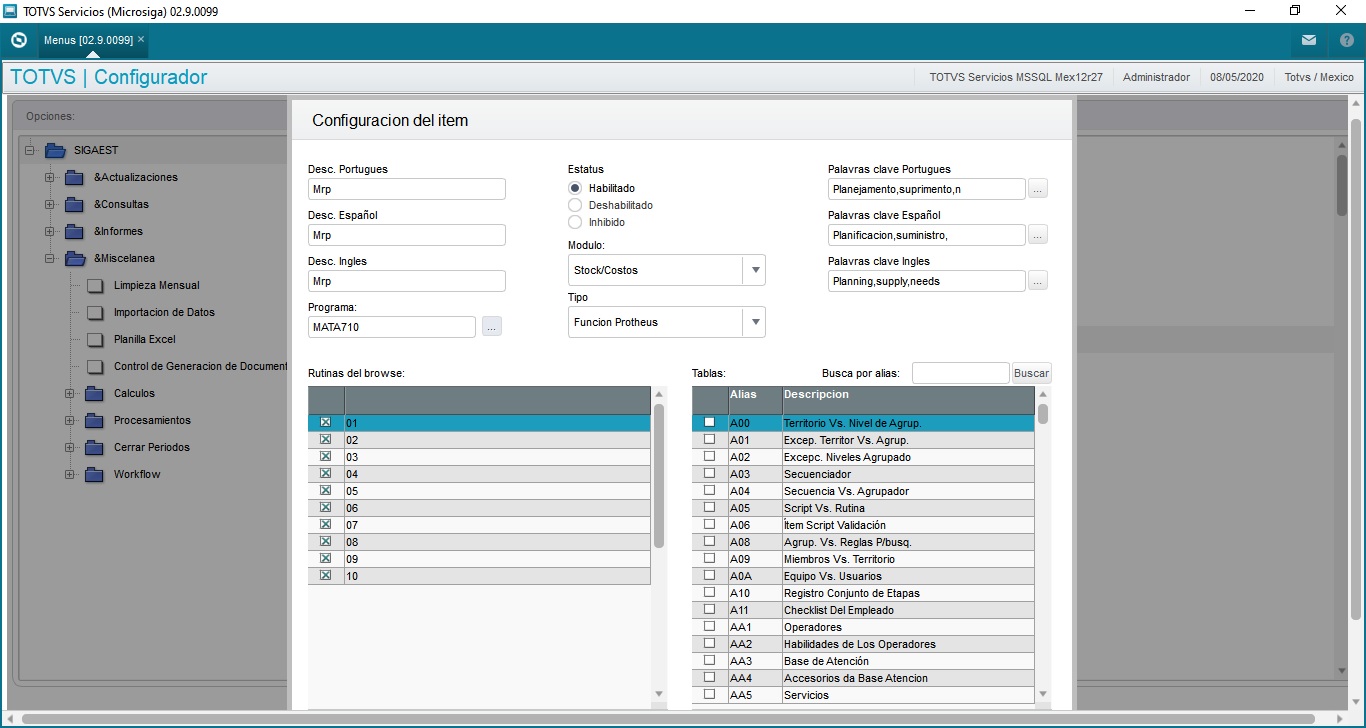Click the &Miscelanea folder icon
Image resolution: width=1366 pixels, height=728 pixels.
click(75, 258)
